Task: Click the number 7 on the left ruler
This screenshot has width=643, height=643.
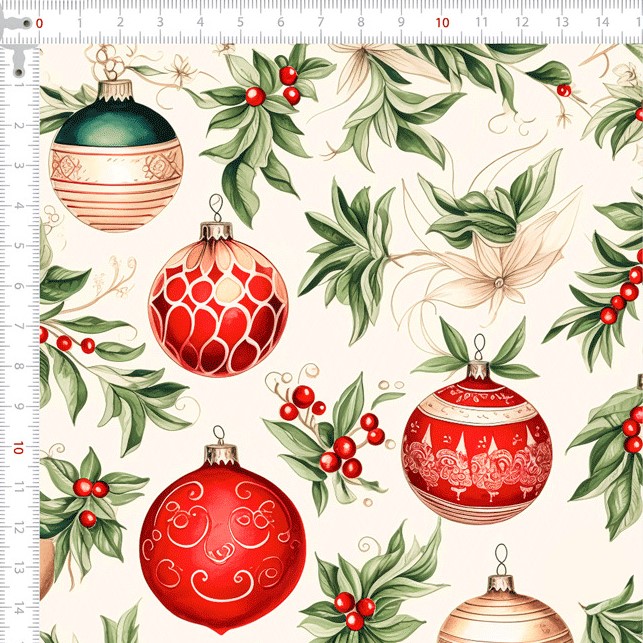Action: [x=19, y=328]
